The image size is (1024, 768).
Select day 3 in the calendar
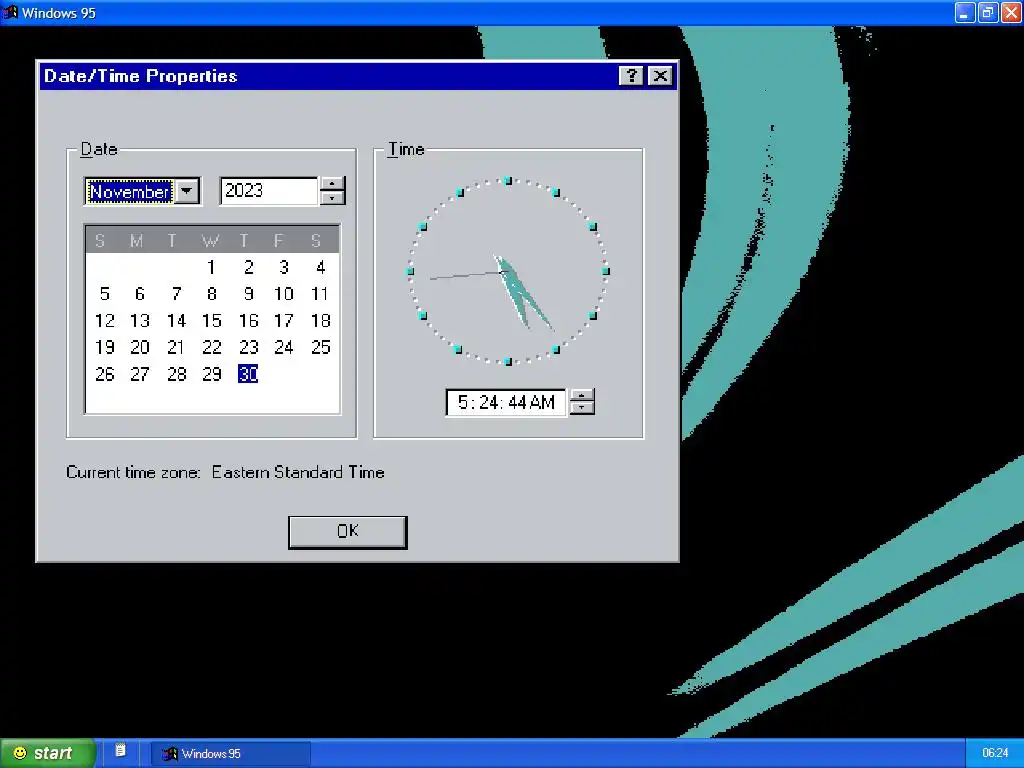(284, 267)
